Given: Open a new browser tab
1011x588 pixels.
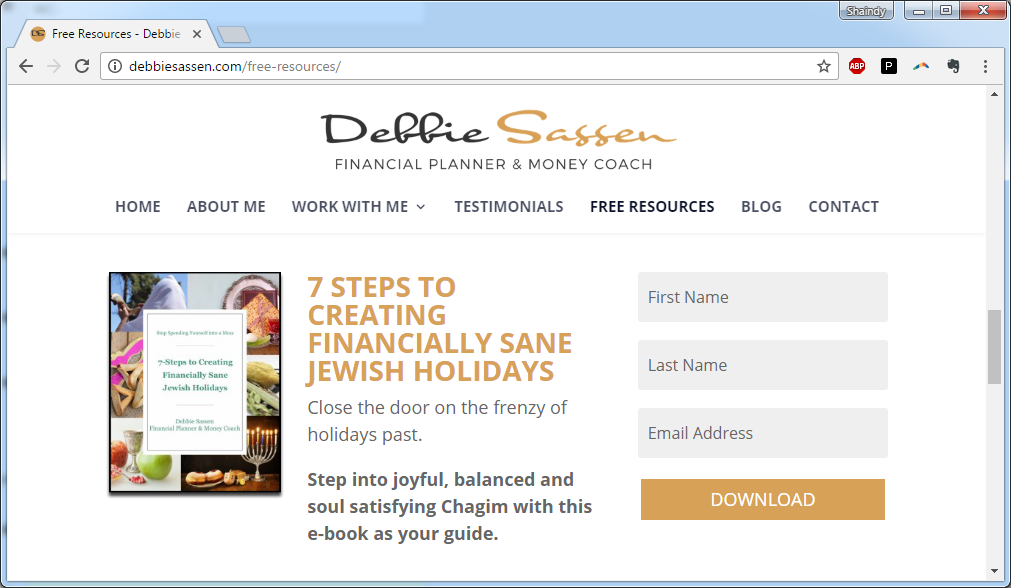Looking at the screenshot, I should (x=233, y=35).
